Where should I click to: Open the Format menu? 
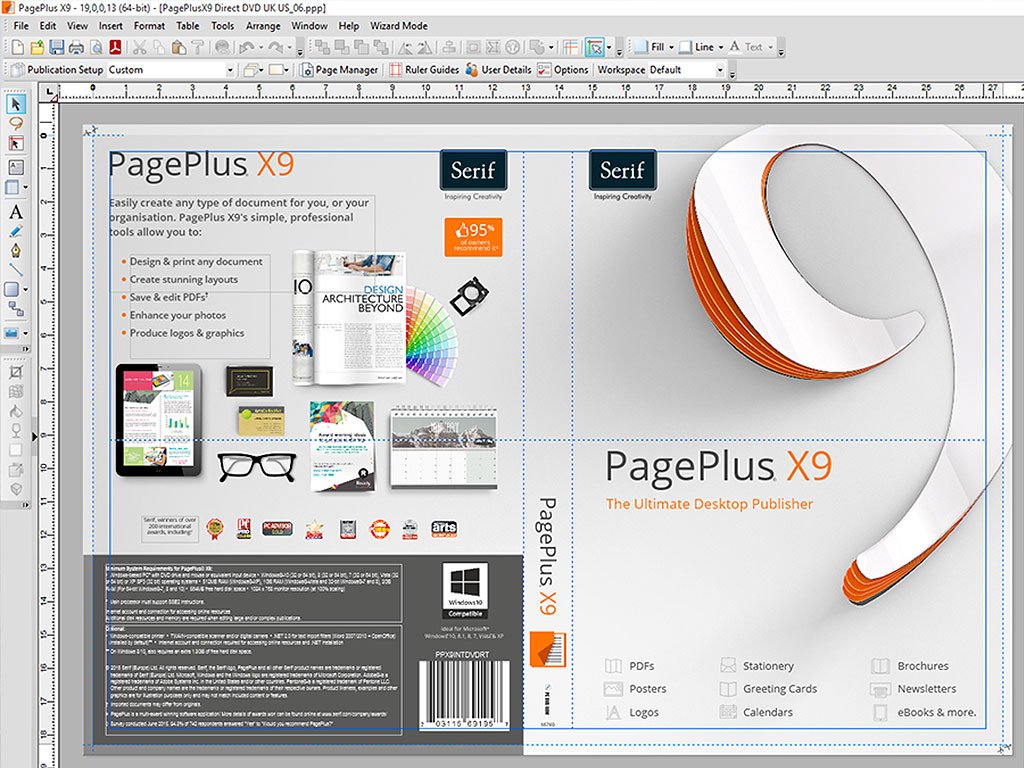pos(149,25)
